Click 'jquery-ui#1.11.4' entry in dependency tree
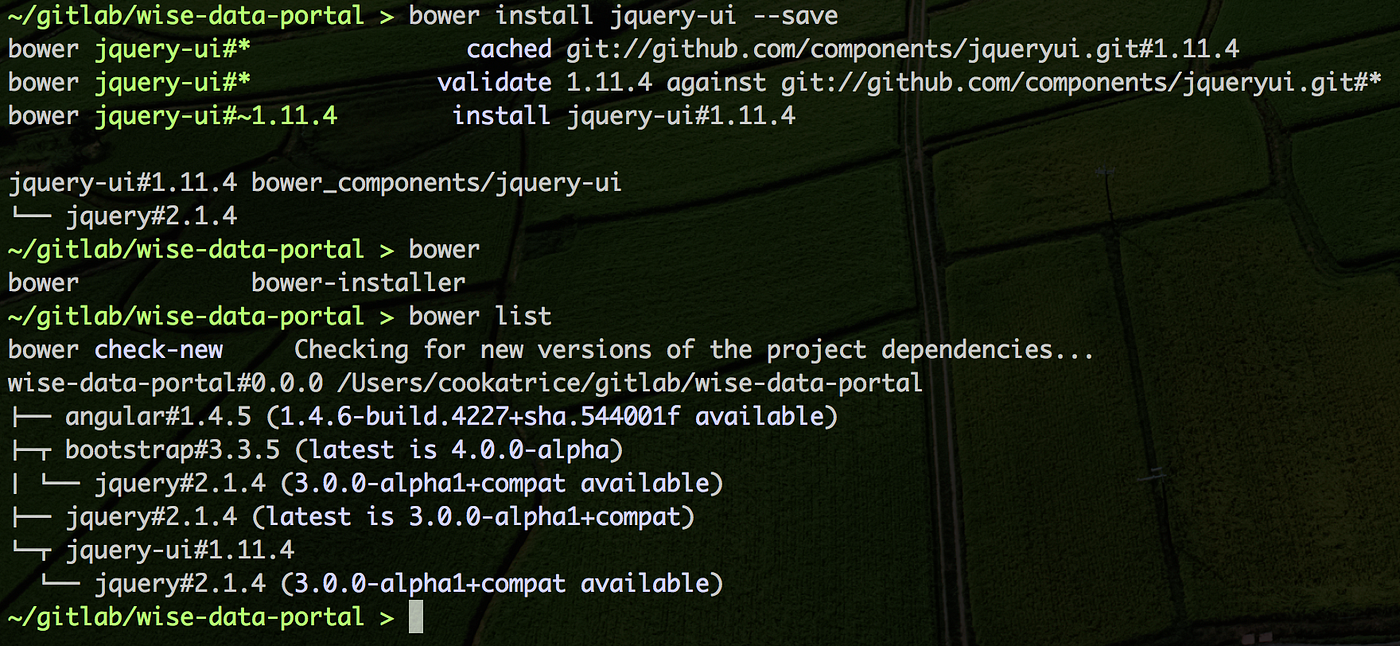Image resolution: width=1400 pixels, height=646 pixels. click(180, 550)
